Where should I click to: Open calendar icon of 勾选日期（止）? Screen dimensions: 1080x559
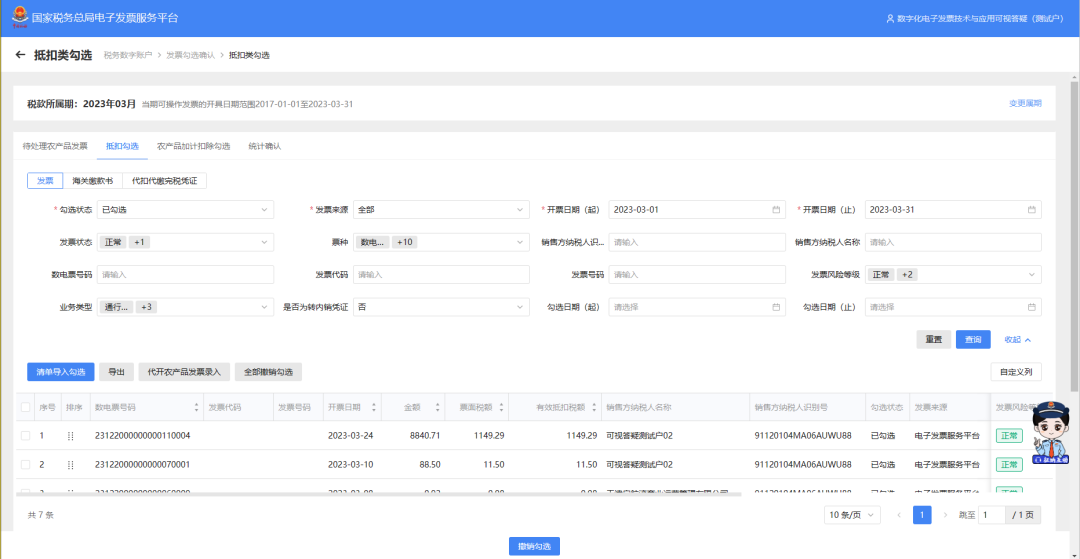(x=1032, y=307)
